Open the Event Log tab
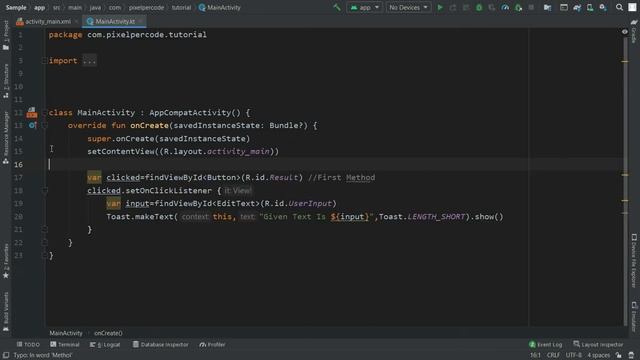Screen dimensions: 640x360 545,344
